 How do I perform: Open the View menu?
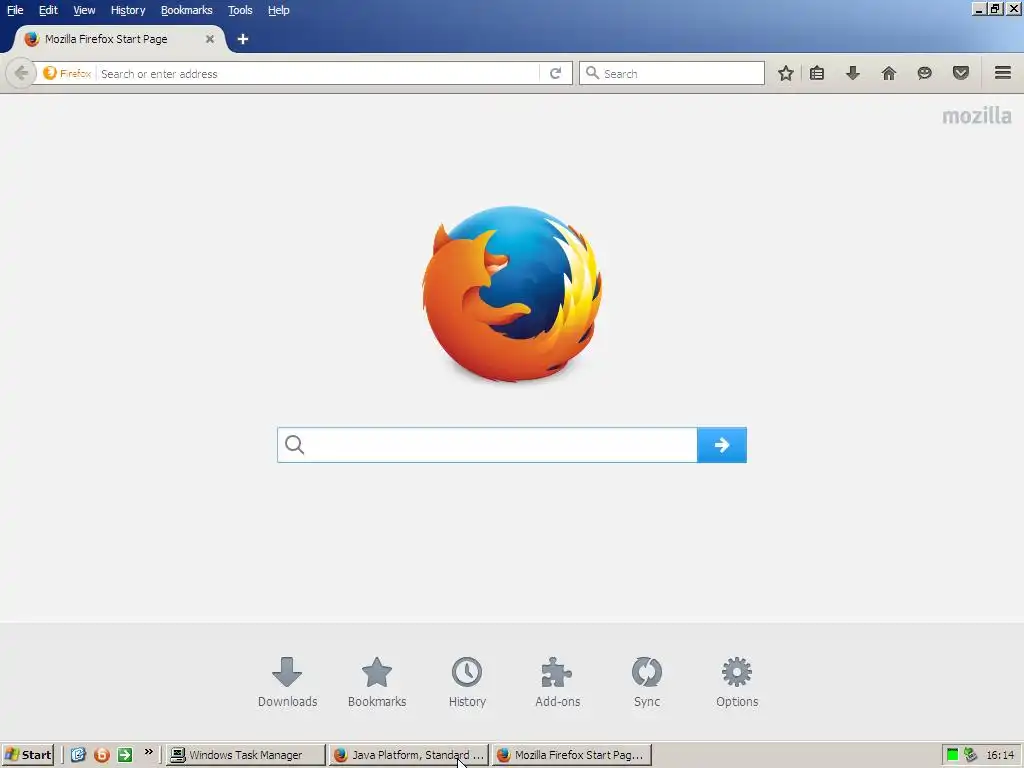click(84, 10)
